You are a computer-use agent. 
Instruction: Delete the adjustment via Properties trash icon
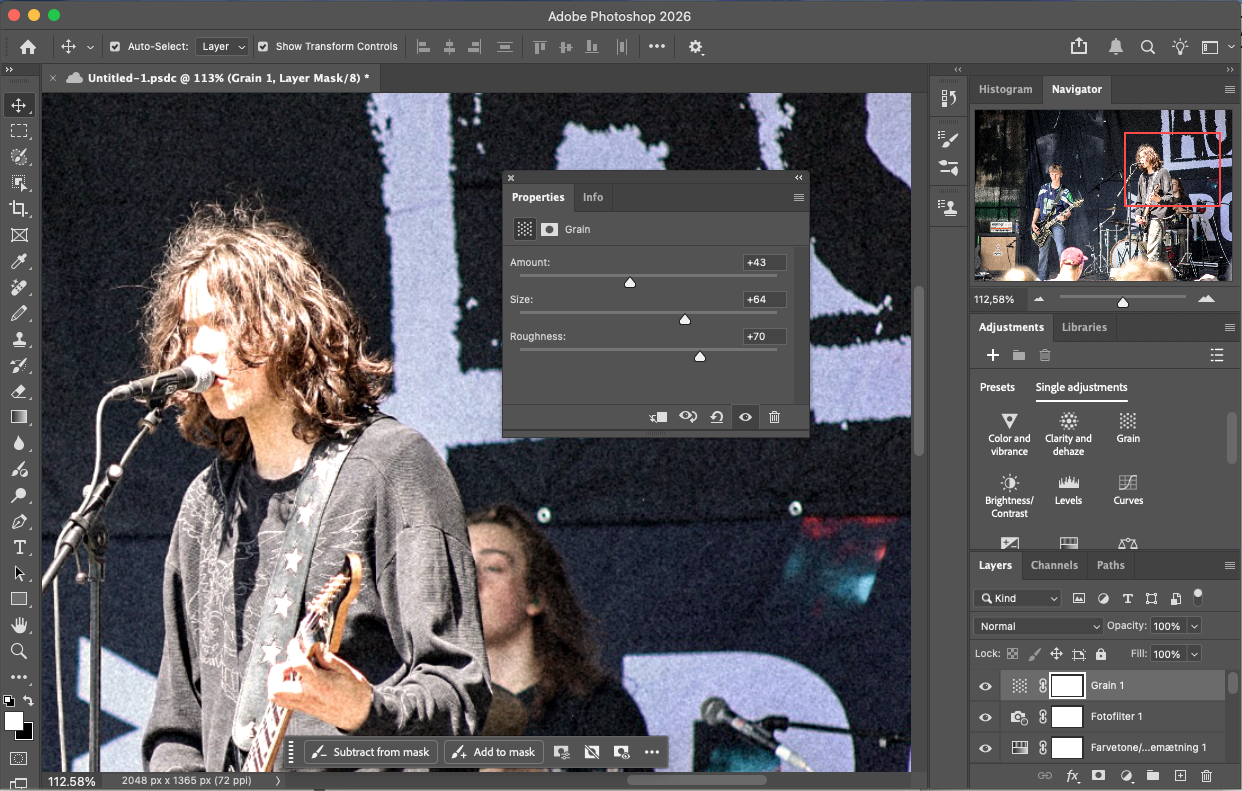coord(774,417)
